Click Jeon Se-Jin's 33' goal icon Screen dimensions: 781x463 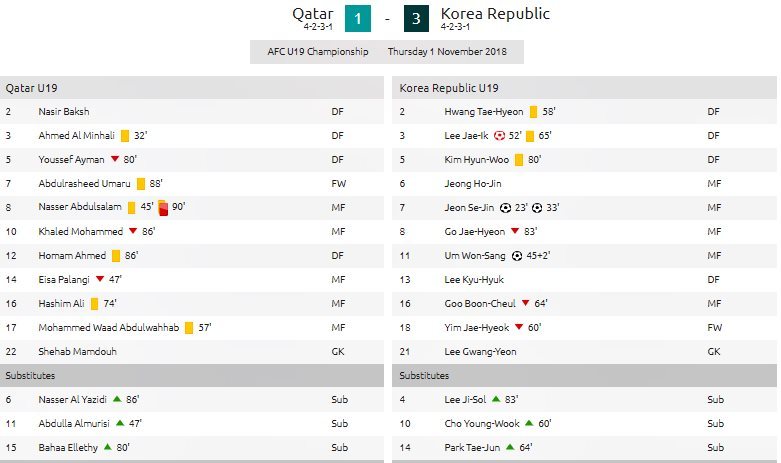[537, 207]
